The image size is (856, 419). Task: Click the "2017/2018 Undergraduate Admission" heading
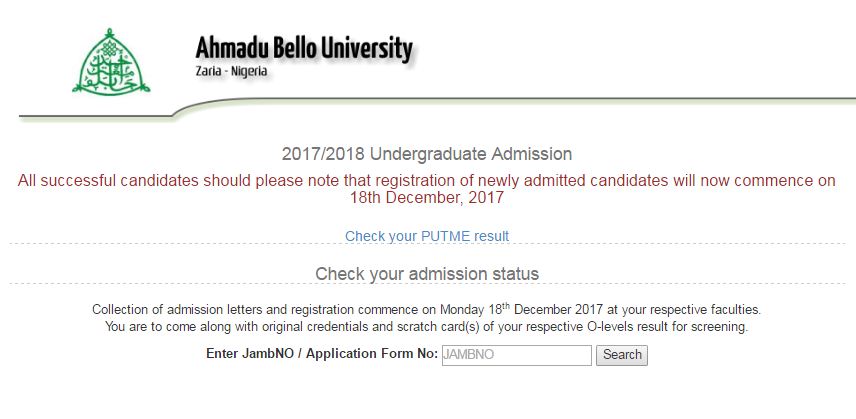pyautogui.click(x=427, y=154)
